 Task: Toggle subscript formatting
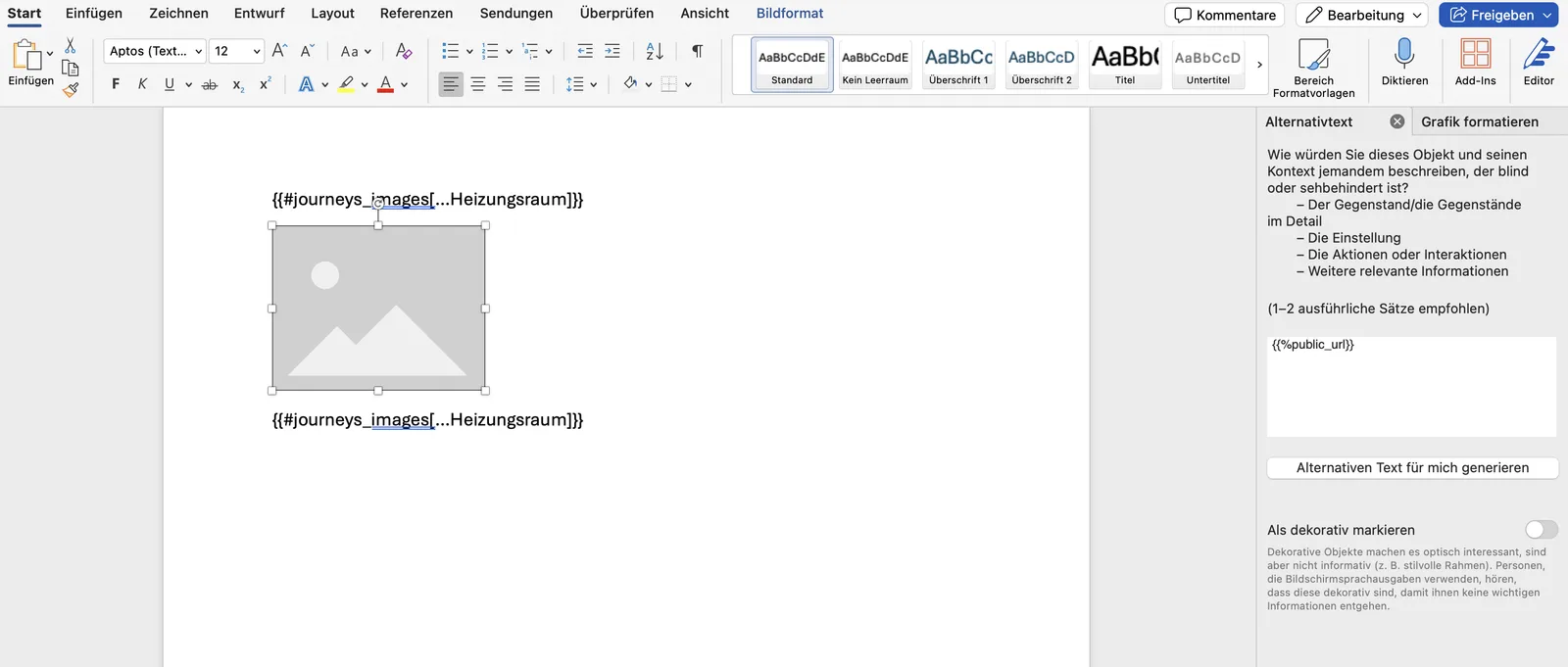238,85
